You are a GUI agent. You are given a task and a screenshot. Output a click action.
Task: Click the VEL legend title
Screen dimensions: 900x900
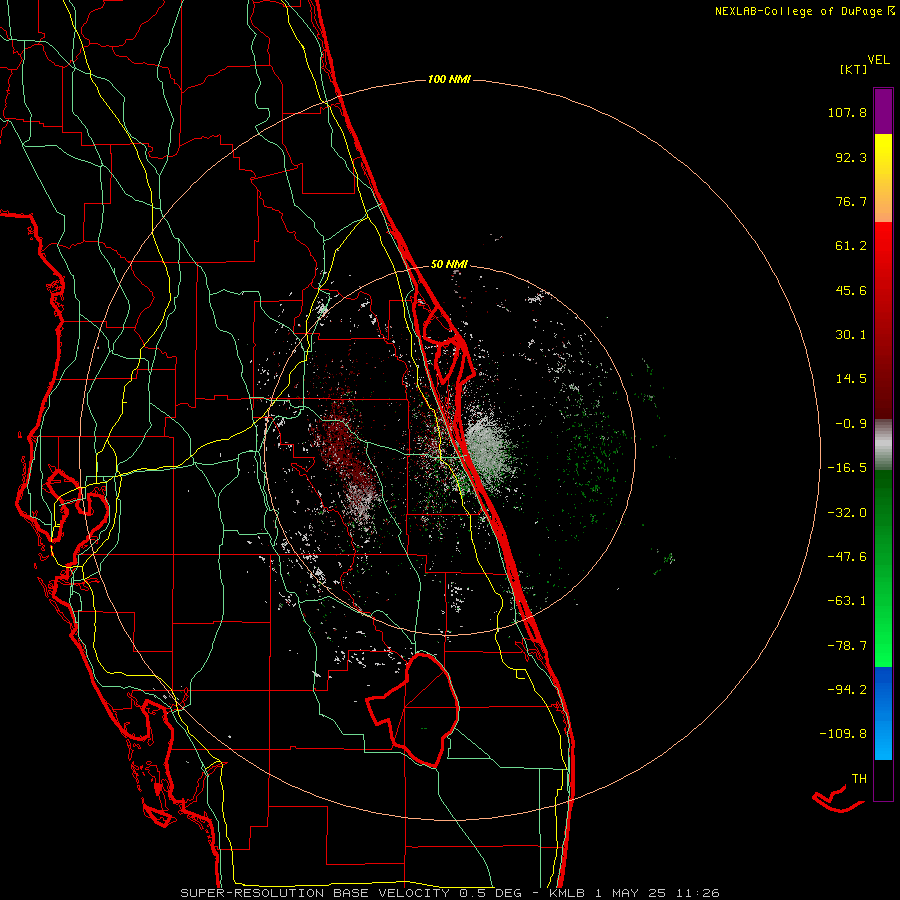tap(878, 60)
